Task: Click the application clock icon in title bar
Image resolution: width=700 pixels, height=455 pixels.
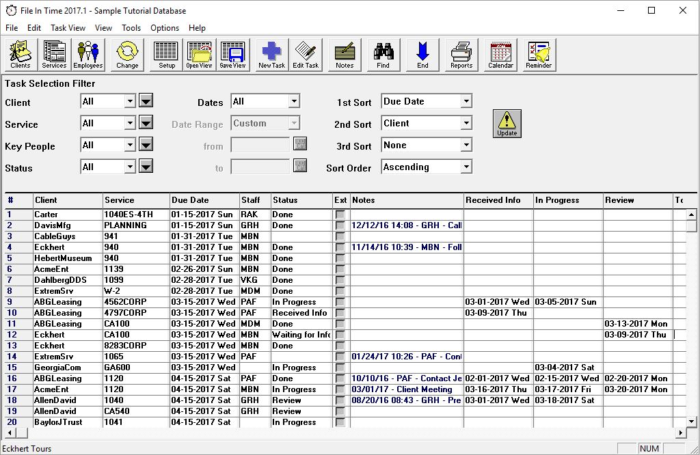Action: click(x=11, y=10)
